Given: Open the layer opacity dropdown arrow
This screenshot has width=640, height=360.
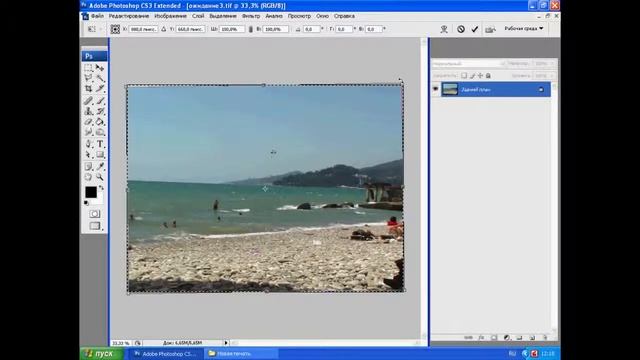Looking at the screenshot, I should [551, 64].
